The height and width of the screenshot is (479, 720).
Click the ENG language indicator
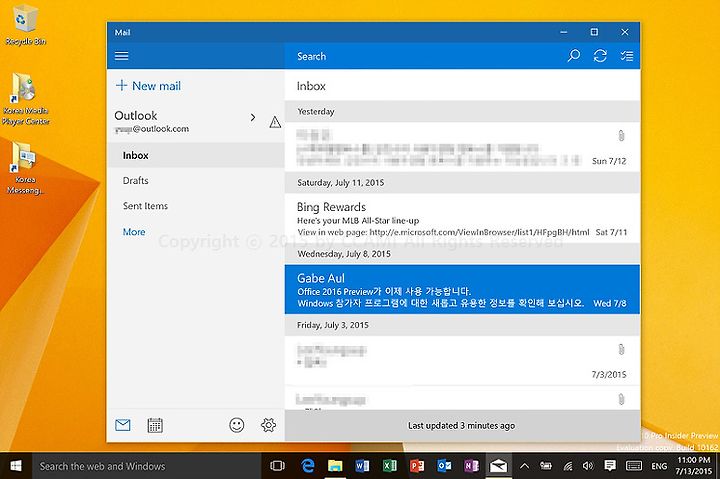pyautogui.click(x=659, y=466)
